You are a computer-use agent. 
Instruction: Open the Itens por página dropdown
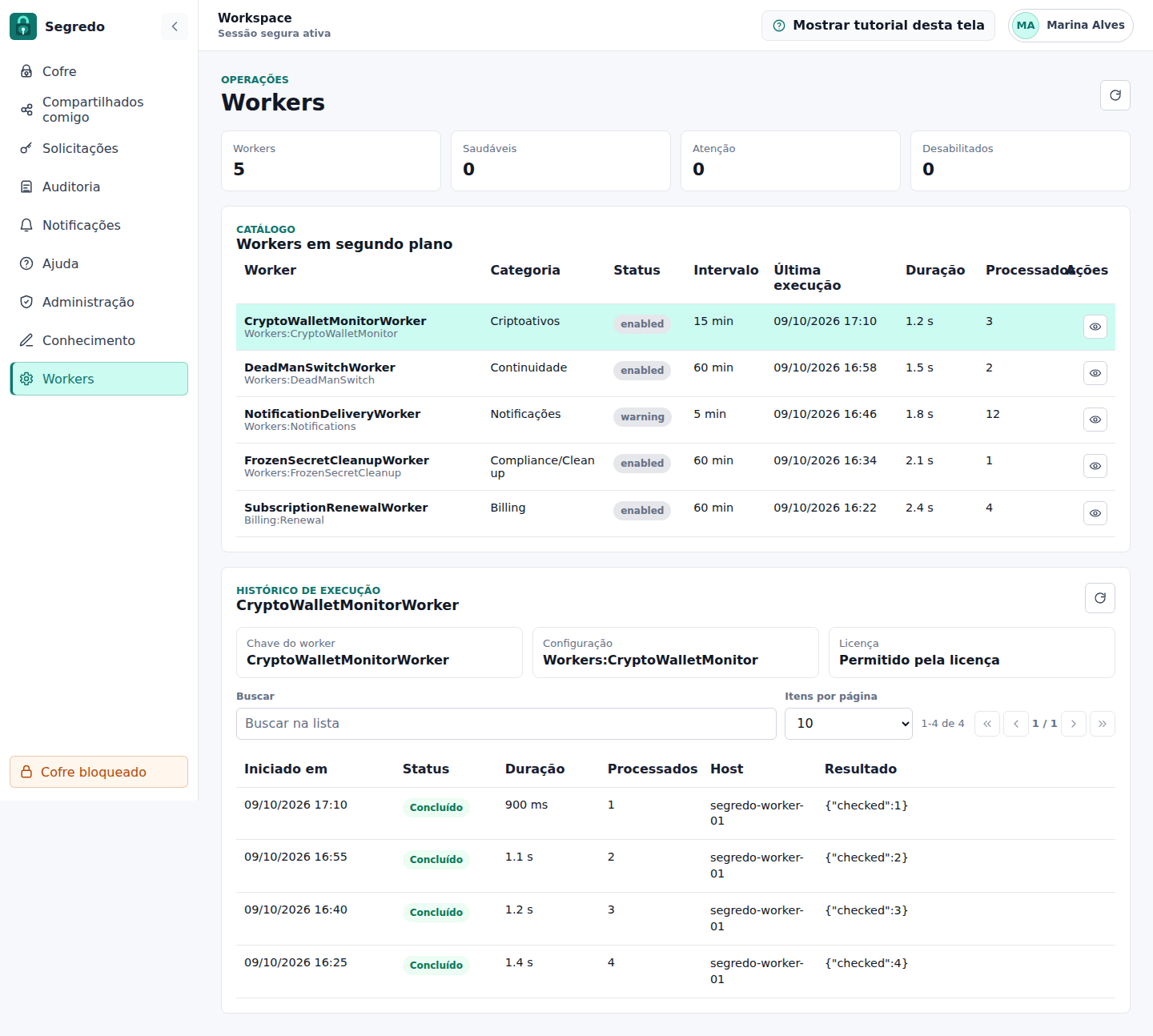pos(849,724)
